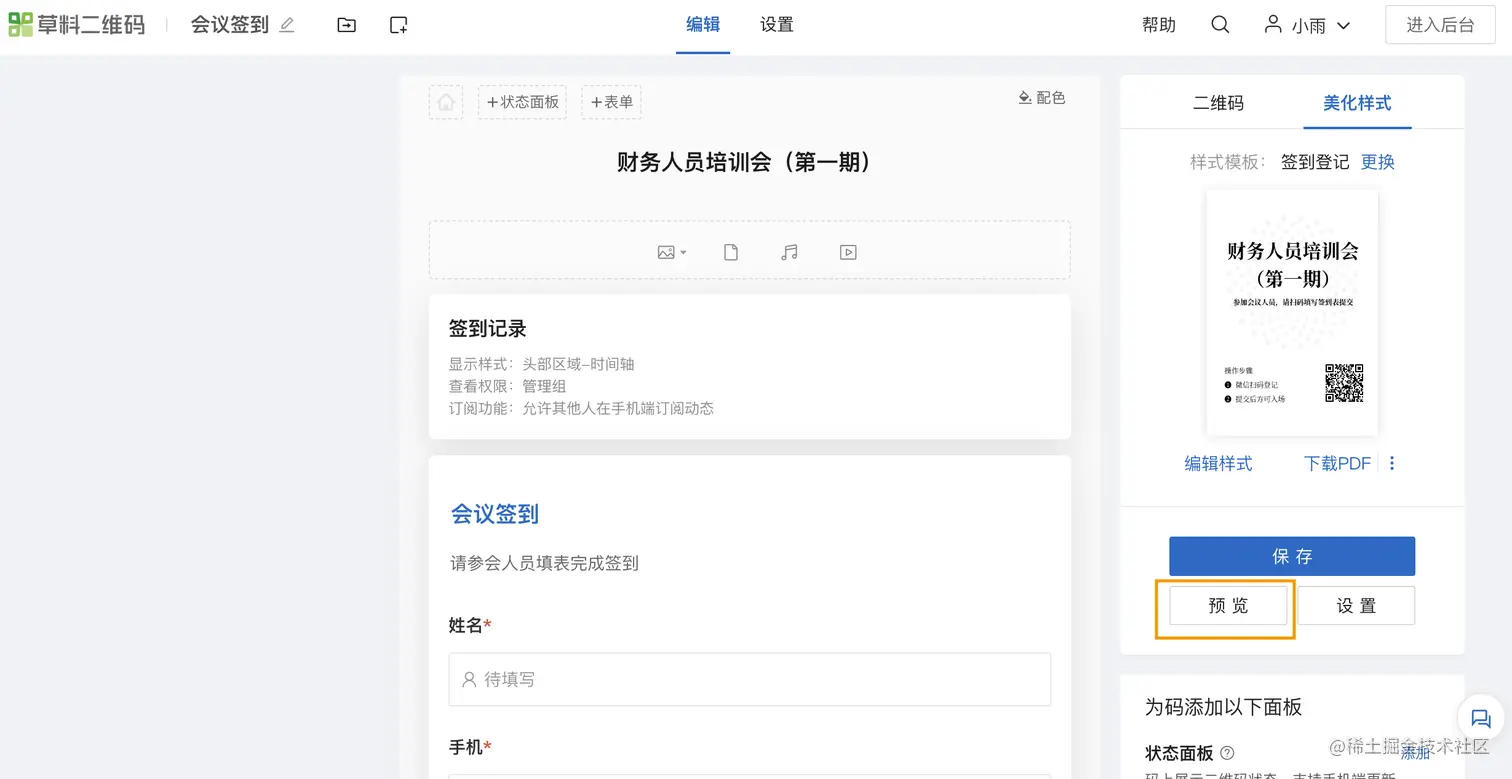This screenshot has width=1512, height=779.
Task: Click the 配色 paint bucket button
Action: tap(1042, 98)
